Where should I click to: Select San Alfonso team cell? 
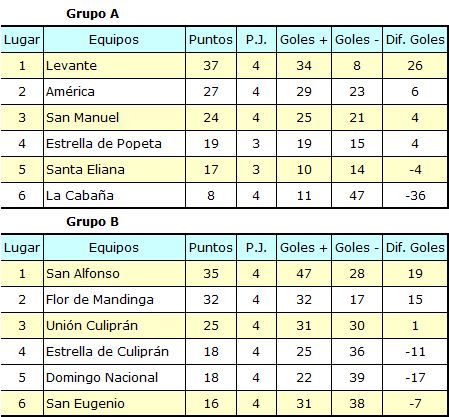click(114, 274)
